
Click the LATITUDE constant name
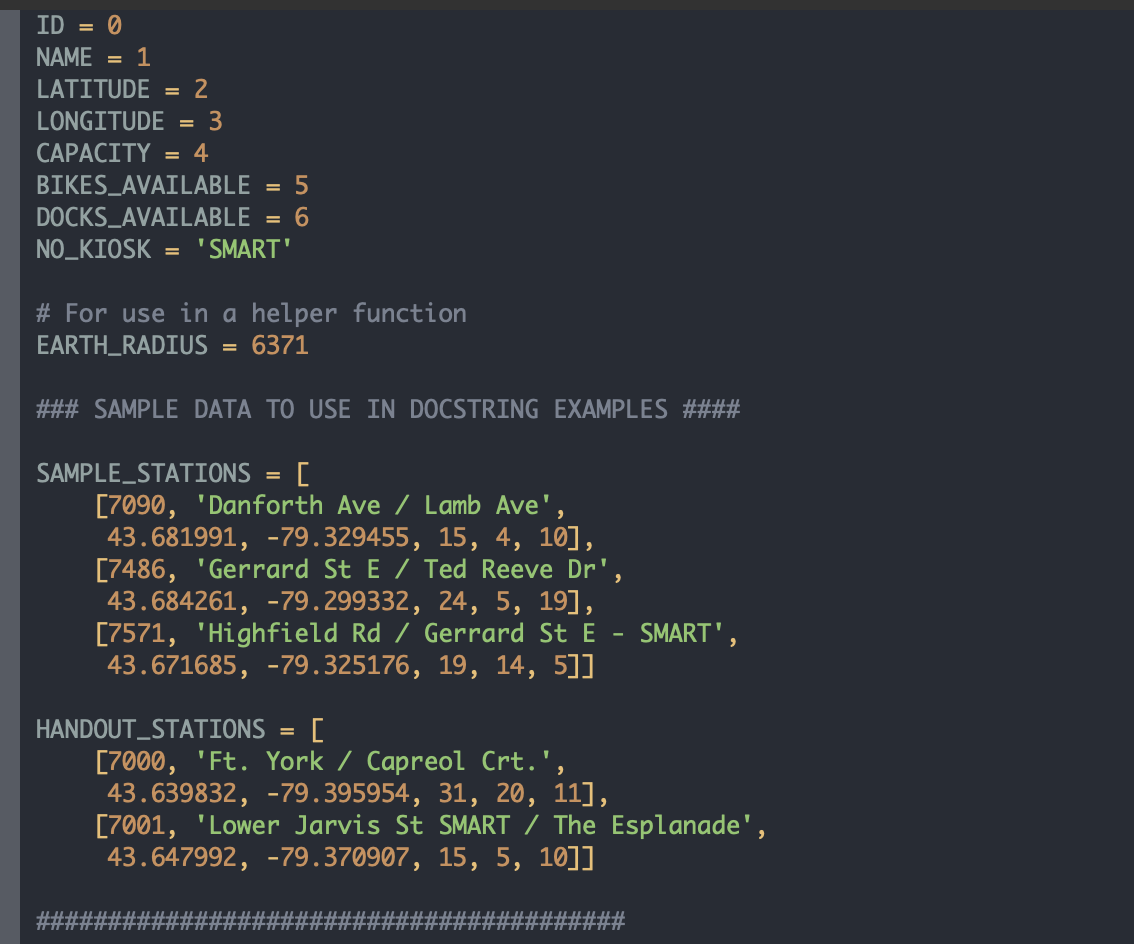coord(93,89)
